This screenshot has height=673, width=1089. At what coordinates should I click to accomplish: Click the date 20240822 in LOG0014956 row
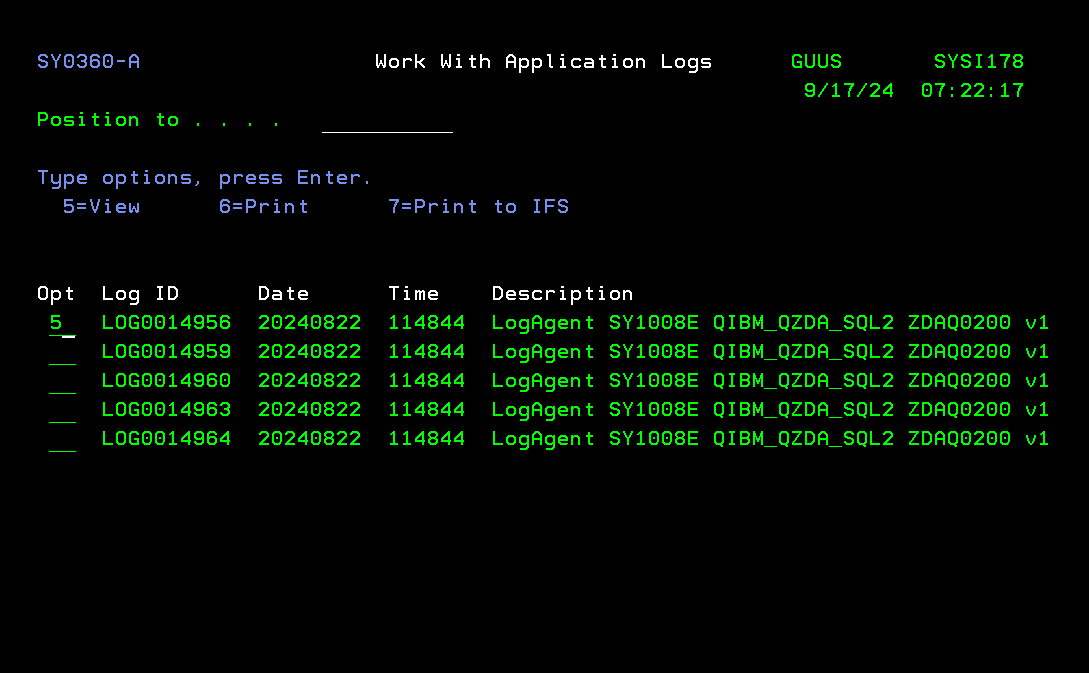[x=309, y=323]
